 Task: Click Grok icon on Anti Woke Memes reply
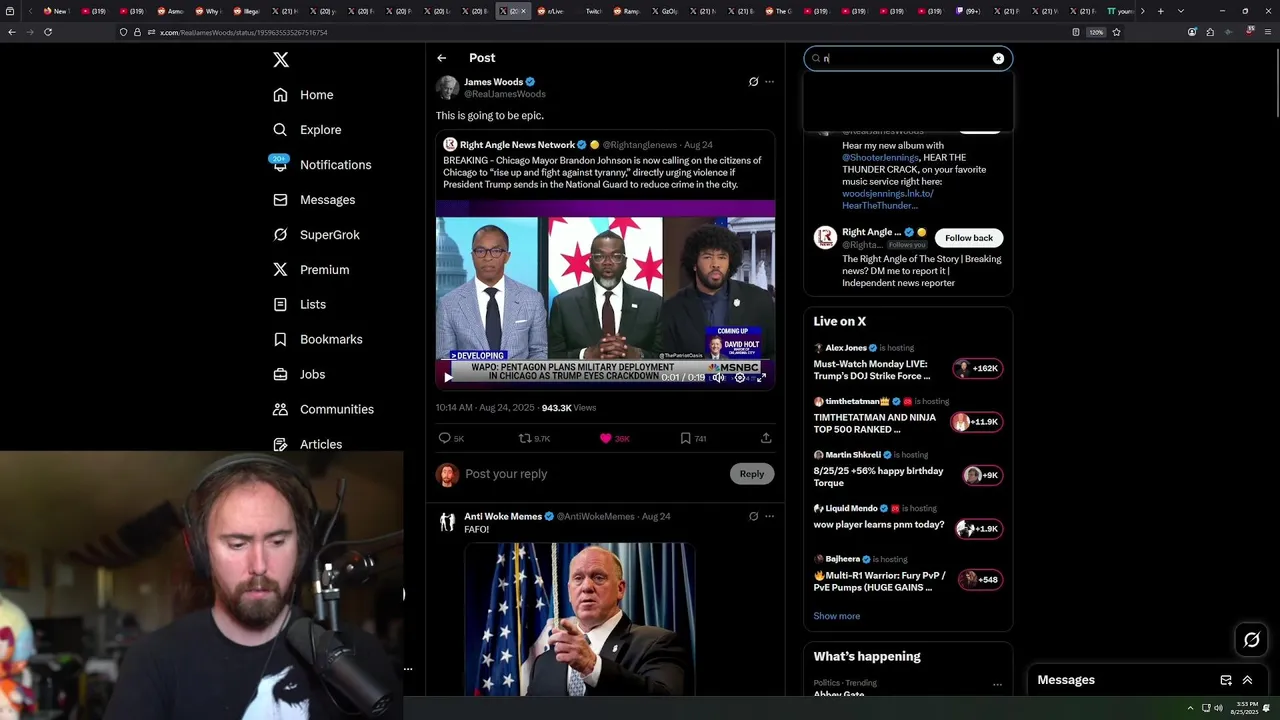click(x=753, y=516)
